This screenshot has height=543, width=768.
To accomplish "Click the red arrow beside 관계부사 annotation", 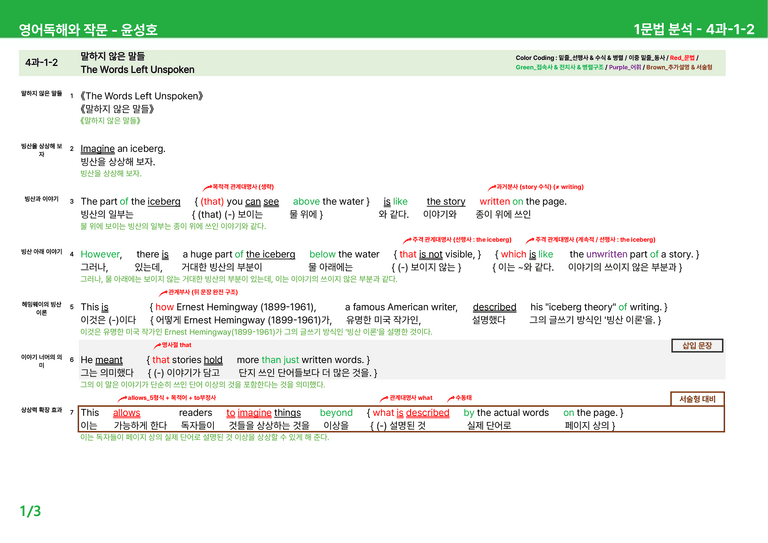I will coord(164,293).
